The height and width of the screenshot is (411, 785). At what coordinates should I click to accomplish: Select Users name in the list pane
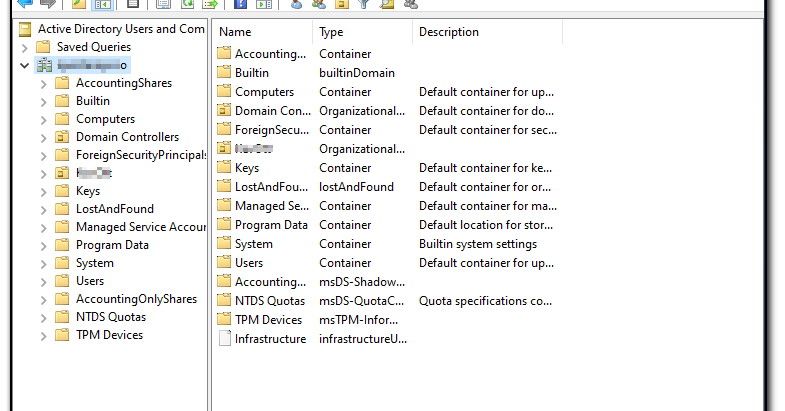pos(249,263)
